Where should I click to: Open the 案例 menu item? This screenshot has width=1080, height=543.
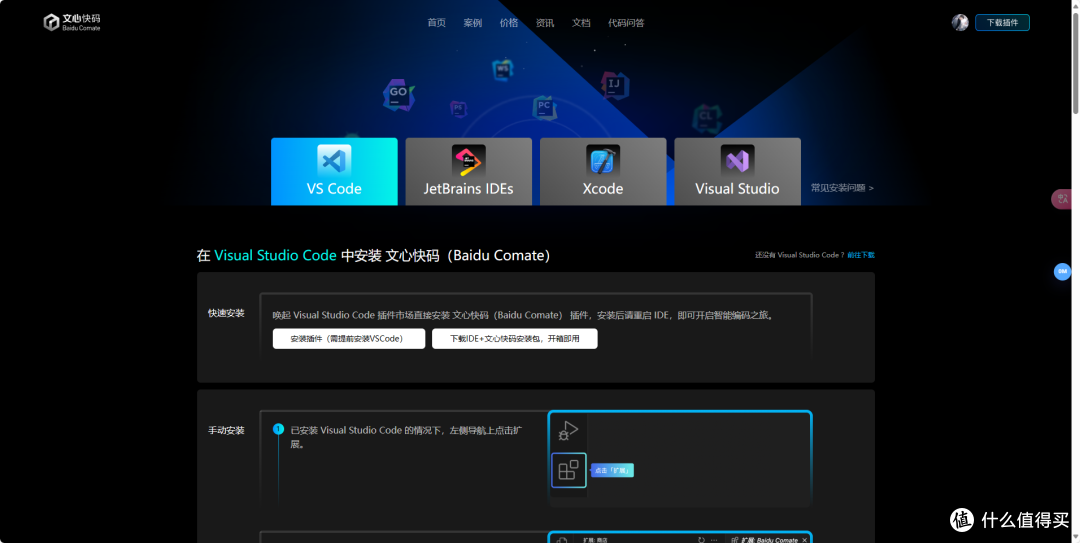pyautogui.click(x=472, y=23)
